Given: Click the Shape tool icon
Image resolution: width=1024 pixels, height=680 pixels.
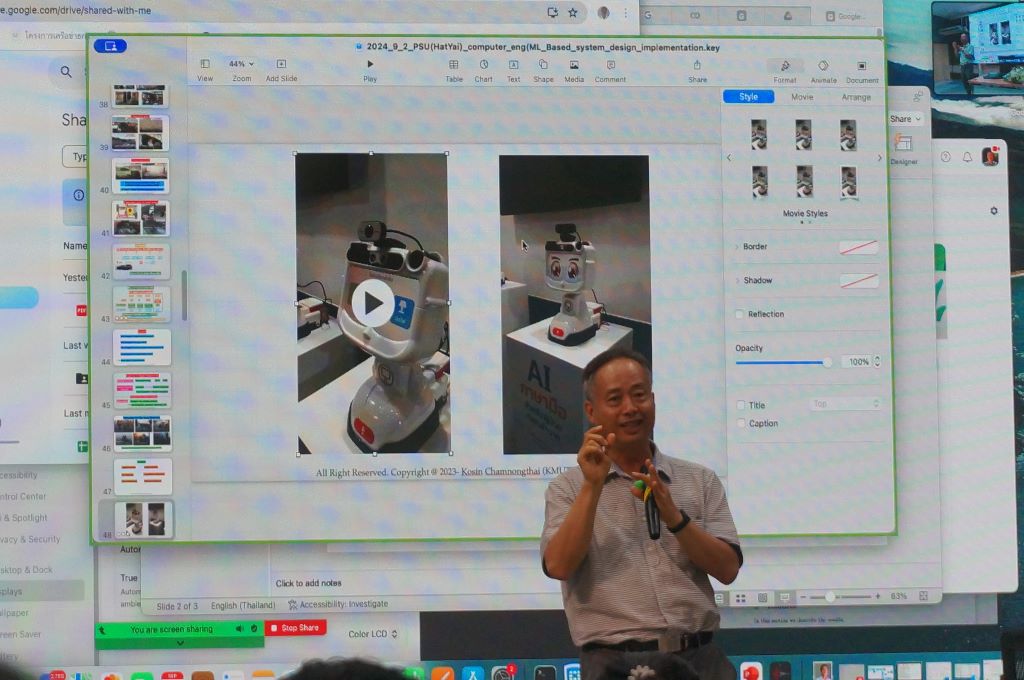Looking at the screenshot, I should tap(543, 65).
